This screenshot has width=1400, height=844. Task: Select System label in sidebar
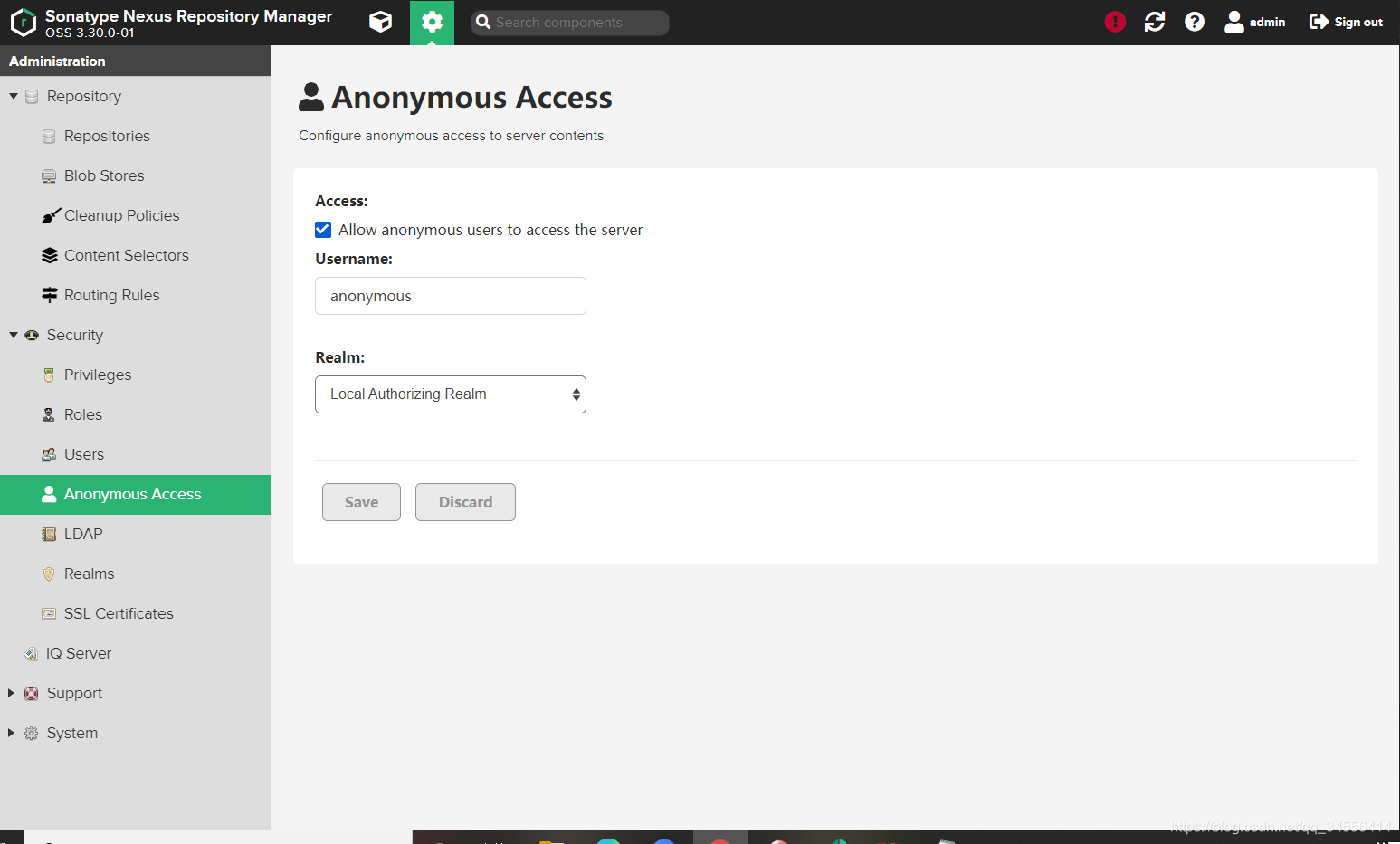click(x=72, y=733)
